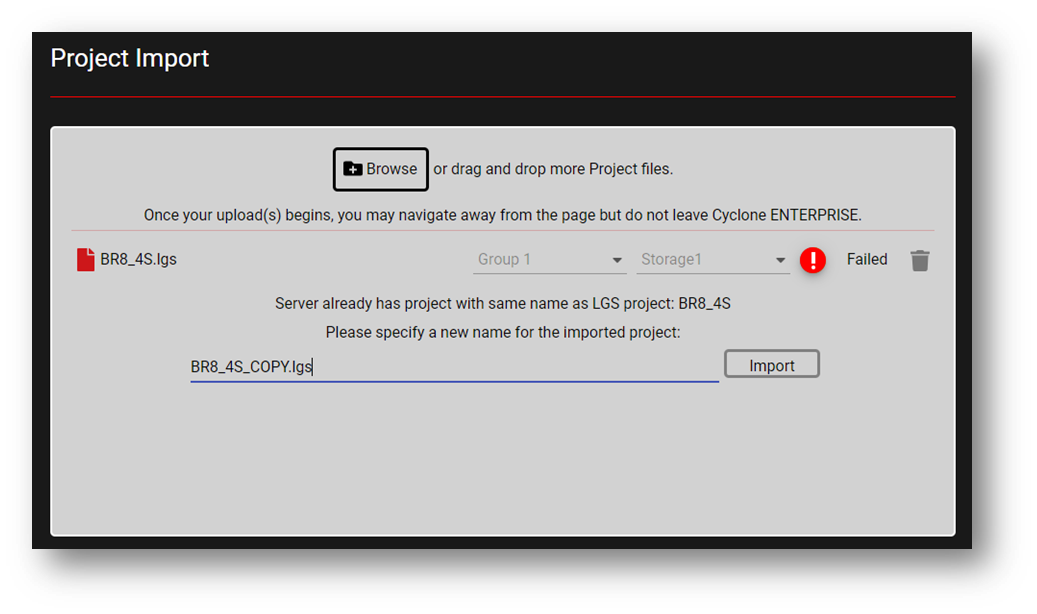Open the Group 1 dropdown
1037x614 pixels.
point(550,259)
